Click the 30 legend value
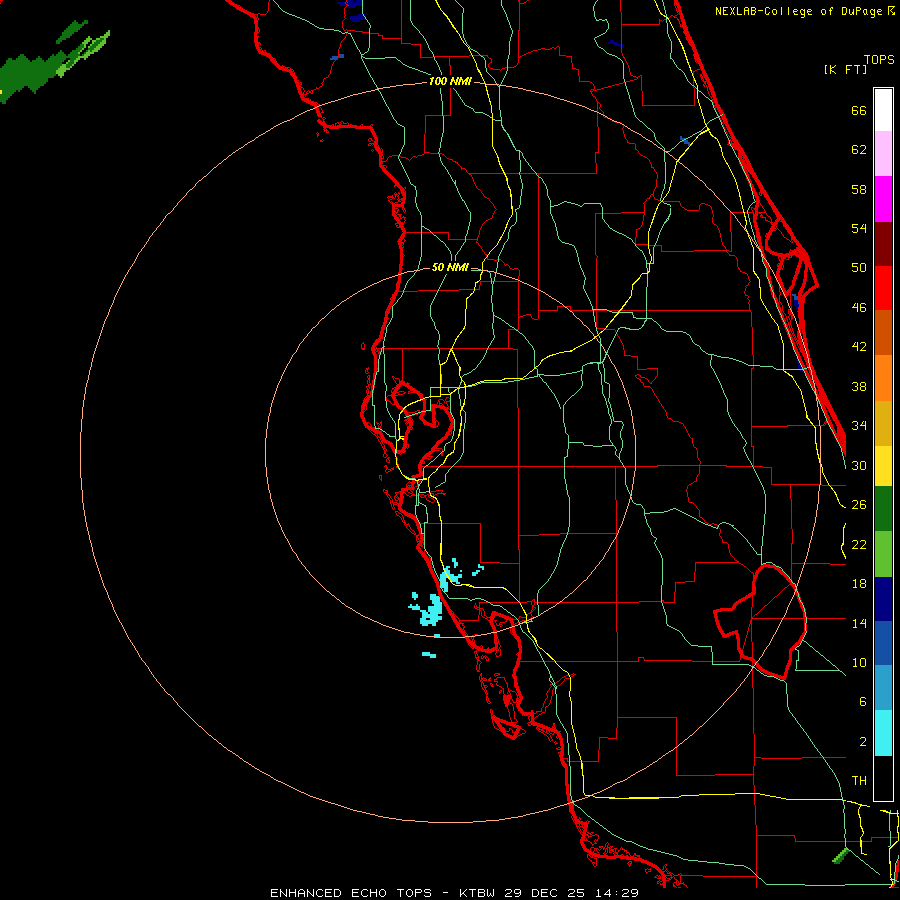The image size is (900, 900). [859, 465]
